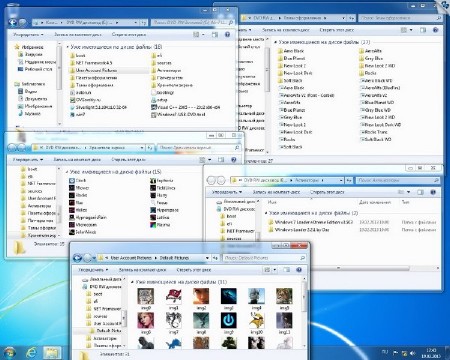Sort by the Имя column in Активаторы window
The width and height of the screenshot is (450, 360).
point(272,202)
